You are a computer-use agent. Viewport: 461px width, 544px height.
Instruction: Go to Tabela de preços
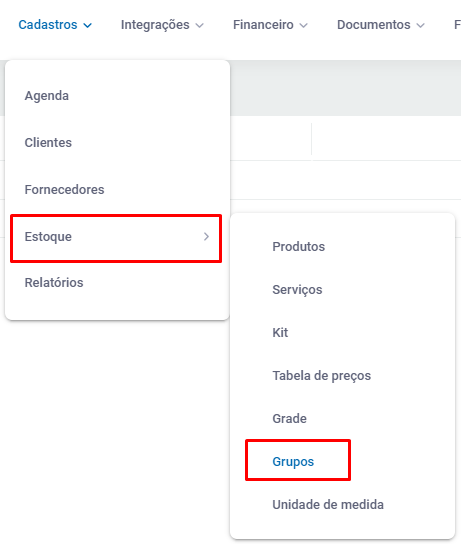coord(322,376)
